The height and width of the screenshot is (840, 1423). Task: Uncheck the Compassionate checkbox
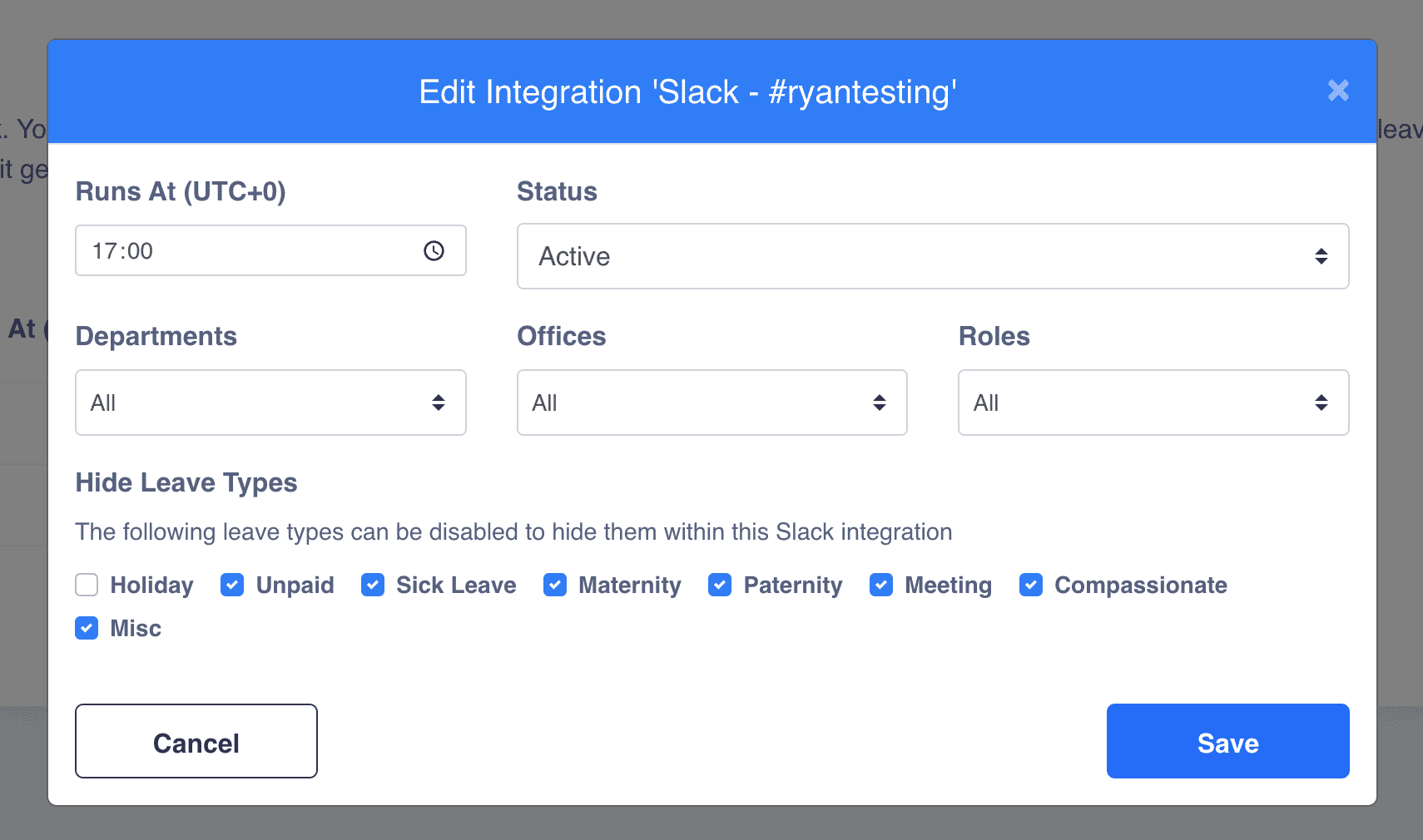point(1031,585)
